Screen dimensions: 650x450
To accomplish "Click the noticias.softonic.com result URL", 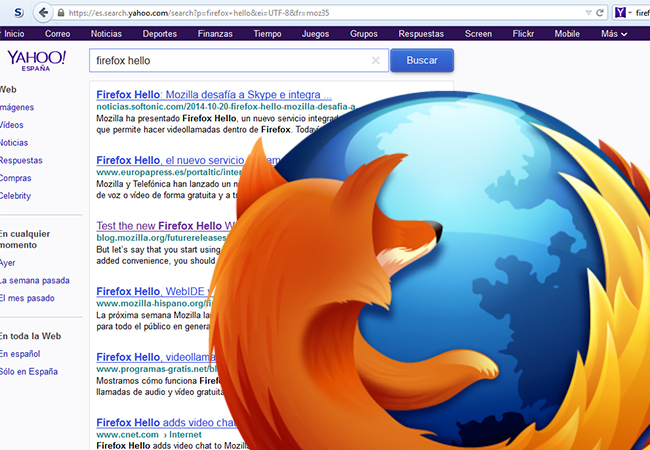I will (226, 106).
